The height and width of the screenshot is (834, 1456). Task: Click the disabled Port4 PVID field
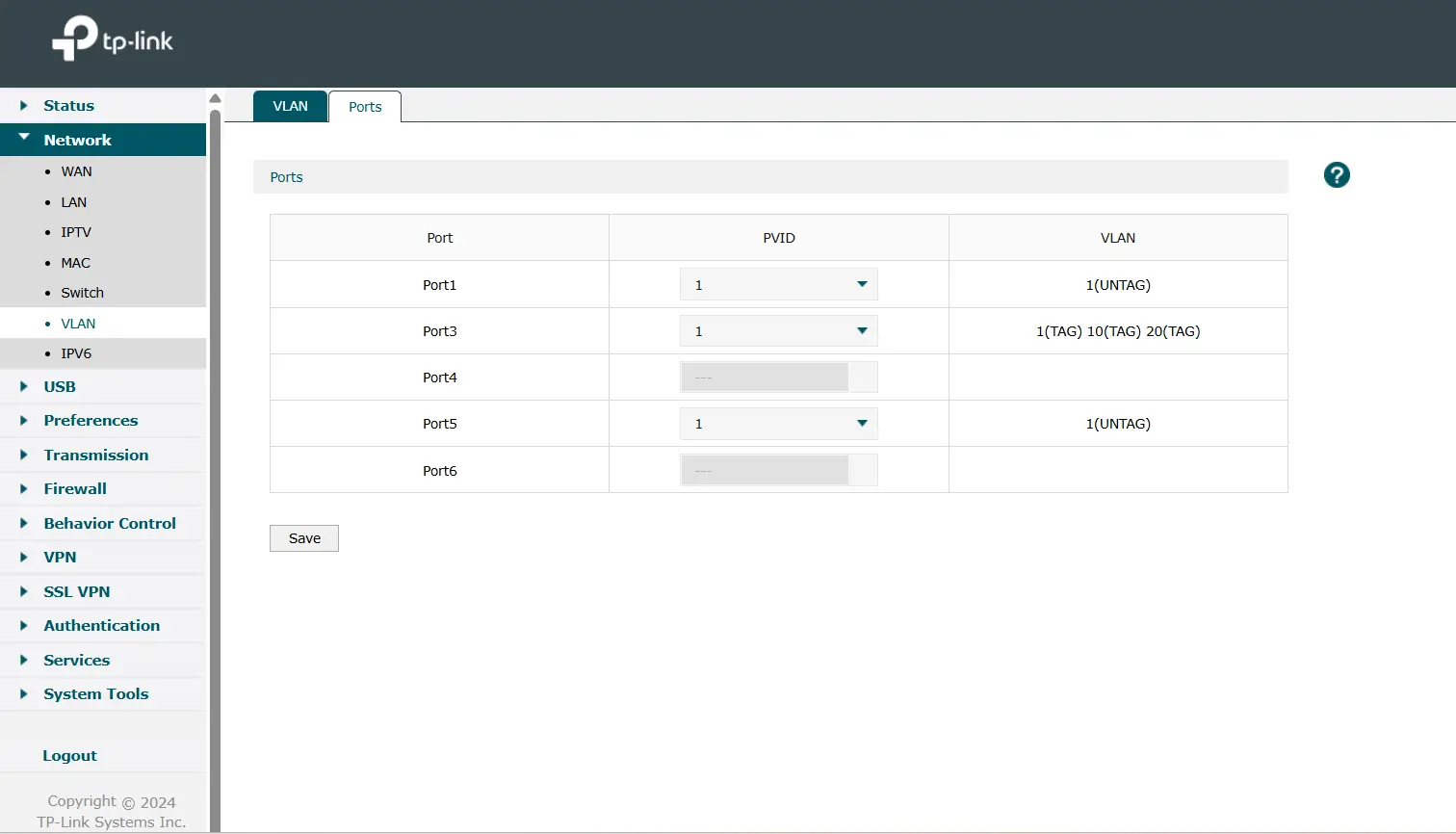click(x=778, y=378)
